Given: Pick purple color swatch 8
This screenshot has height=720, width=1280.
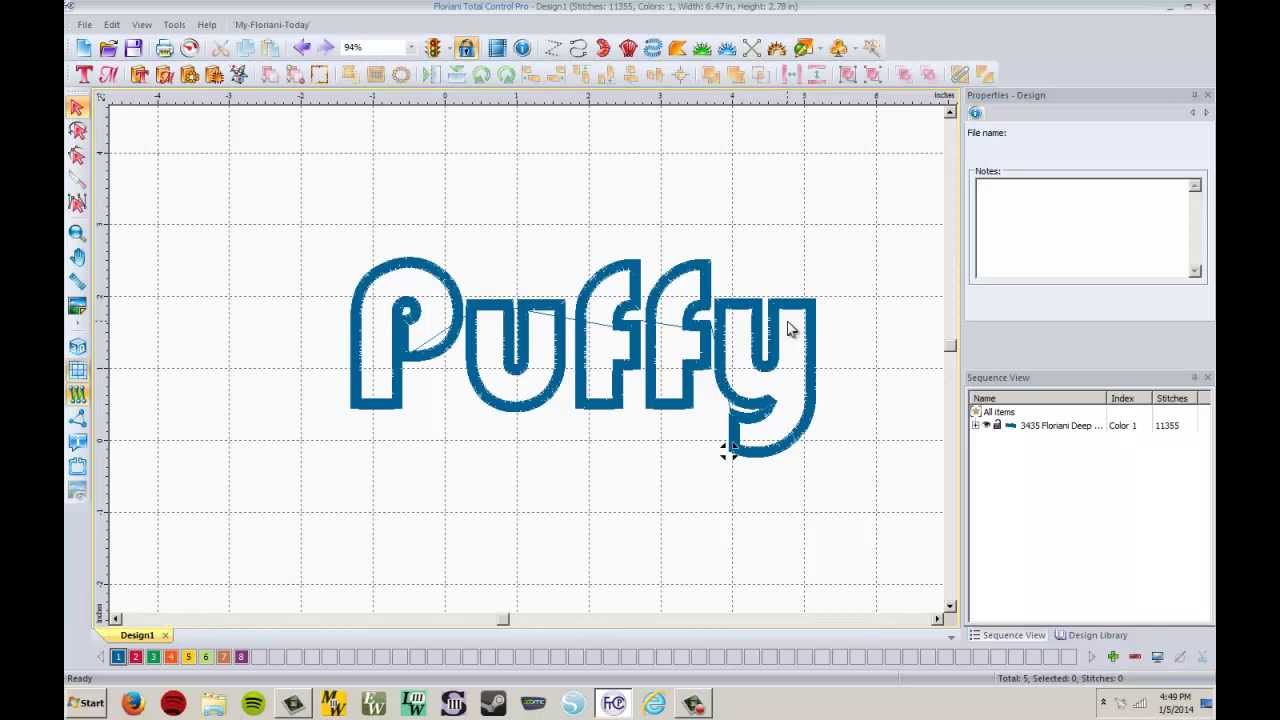Looking at the screenshot, I should 241,657.
